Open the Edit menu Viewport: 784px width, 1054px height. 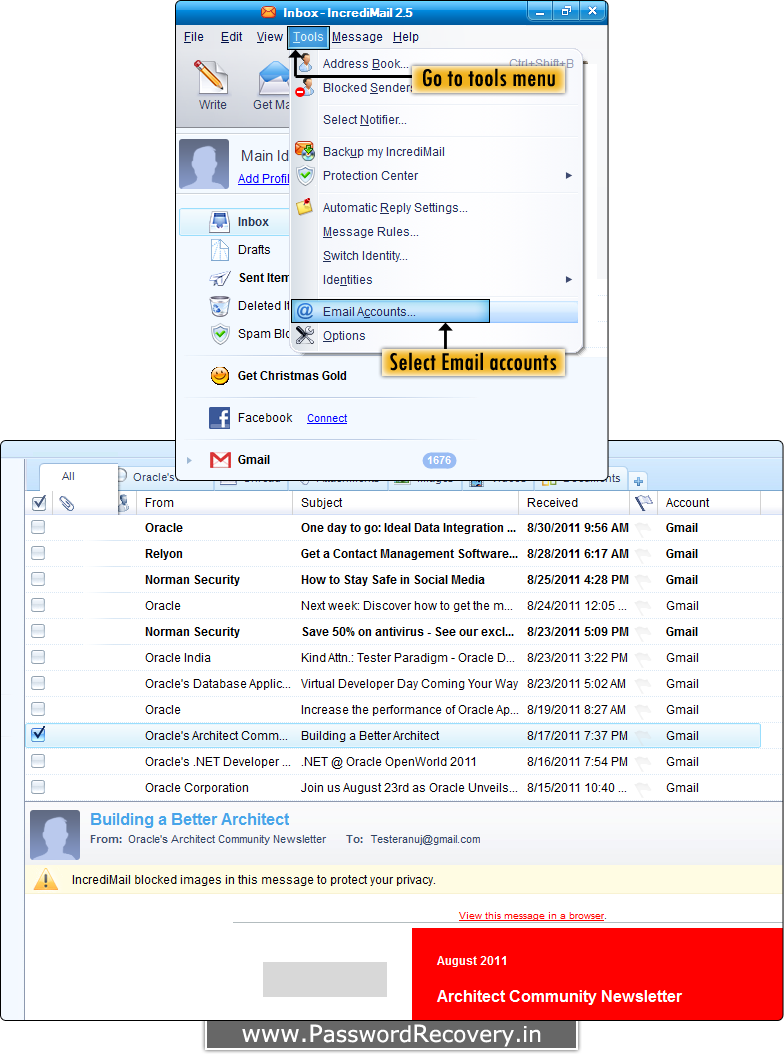pyautogui.click(x=231, y=37)
